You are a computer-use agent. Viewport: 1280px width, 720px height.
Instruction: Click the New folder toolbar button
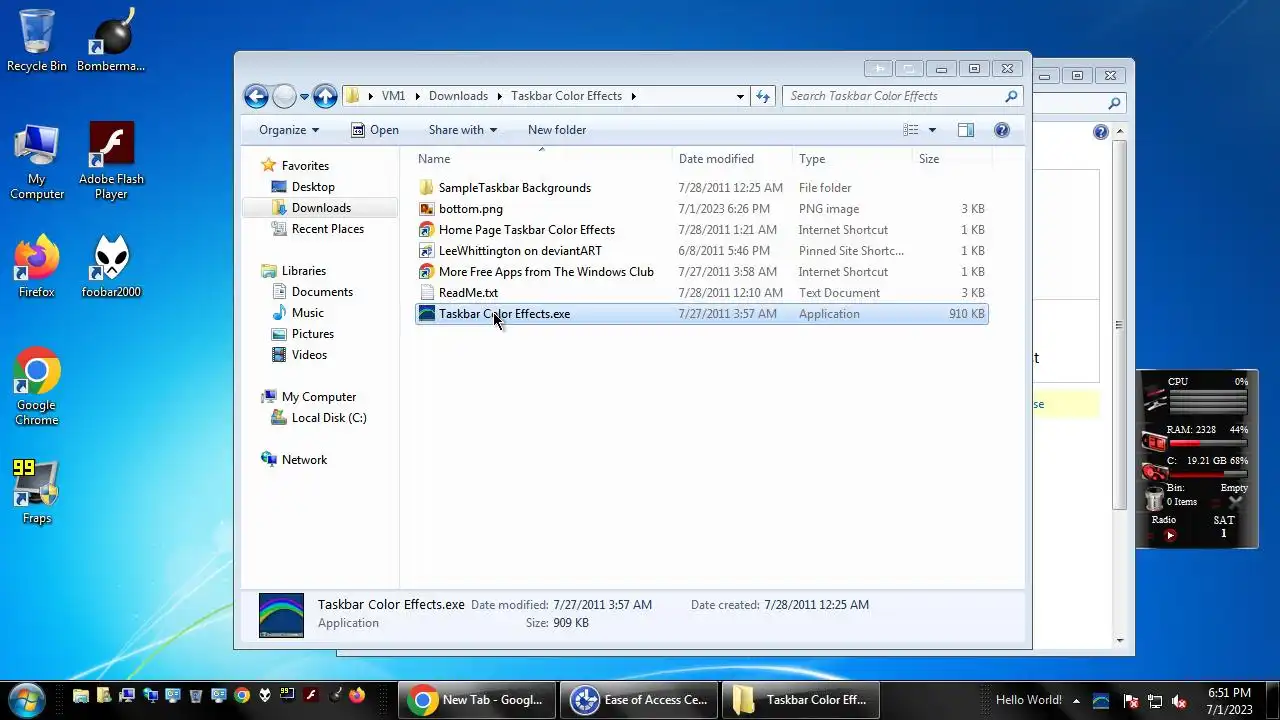point(557,130)
